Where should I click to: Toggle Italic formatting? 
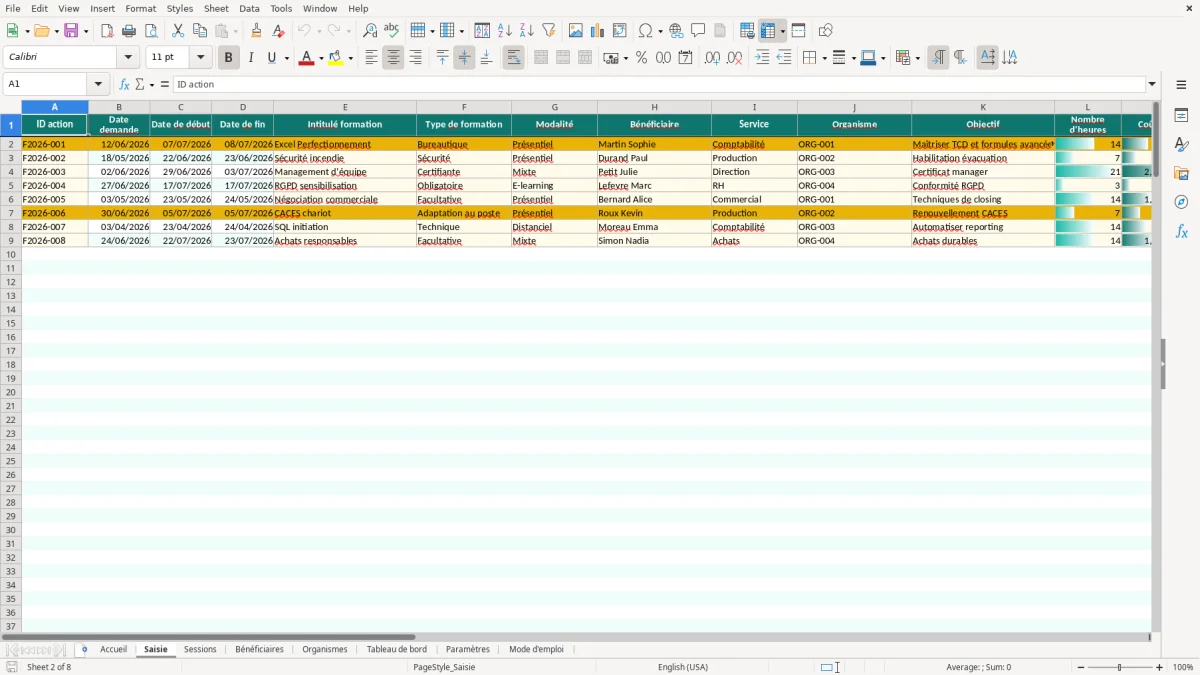251,58
